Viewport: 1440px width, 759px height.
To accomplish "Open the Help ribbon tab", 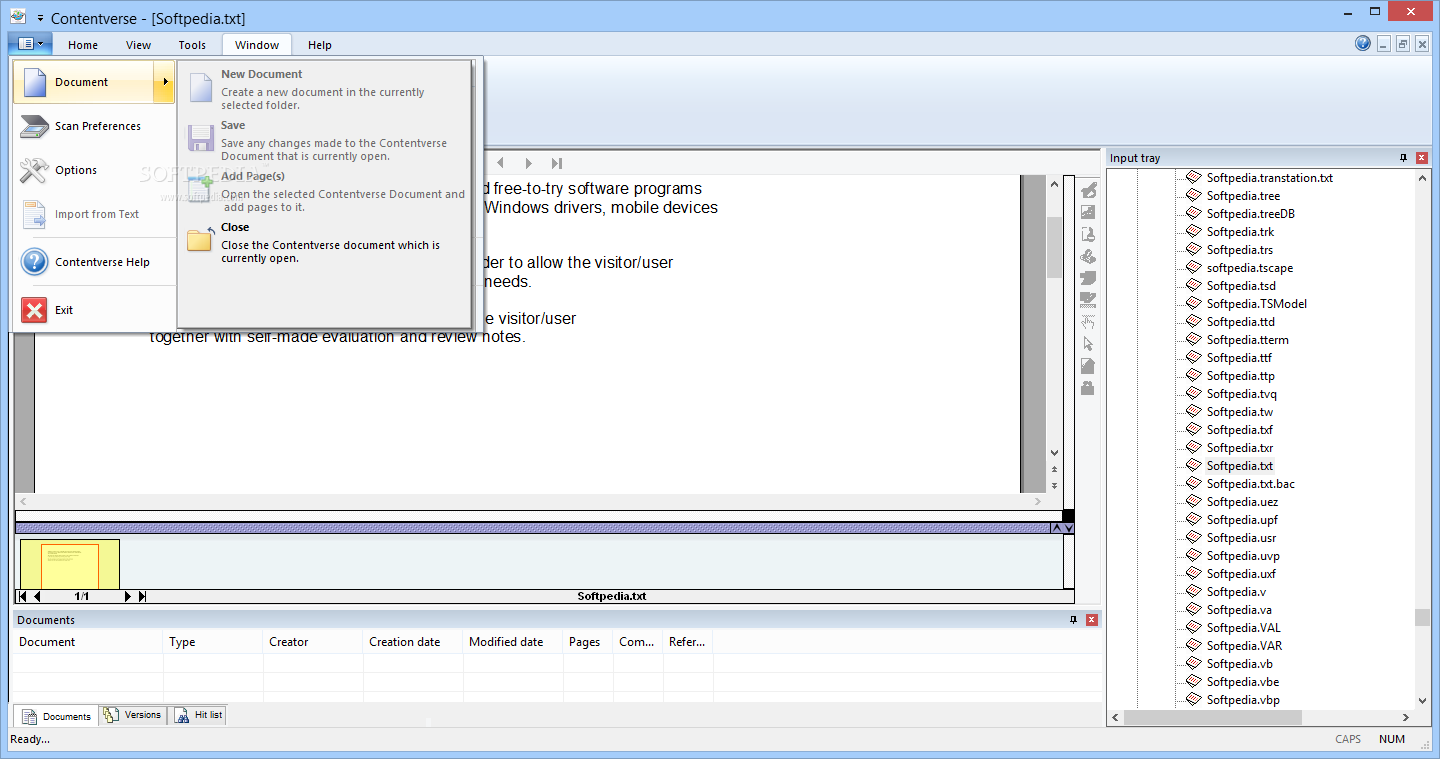I will tap(320, 45).
